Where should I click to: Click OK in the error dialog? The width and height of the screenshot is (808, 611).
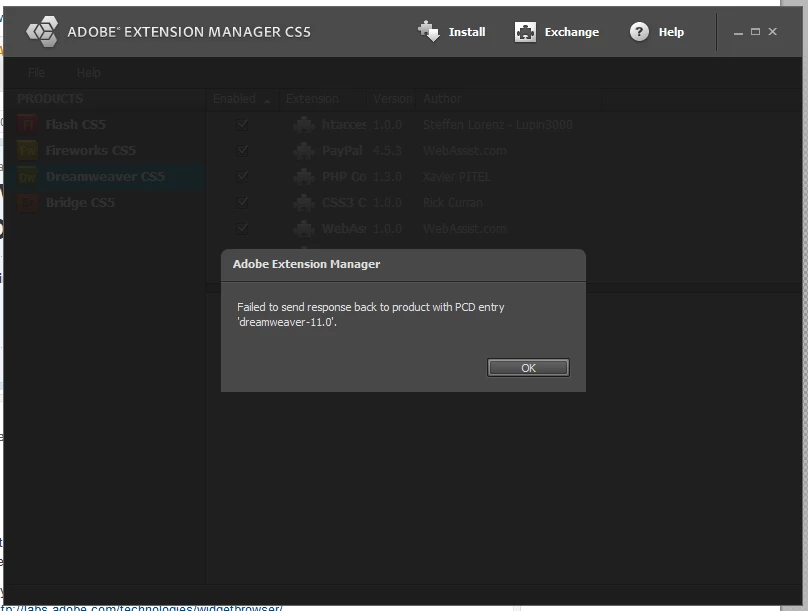[x=528, y=368]
